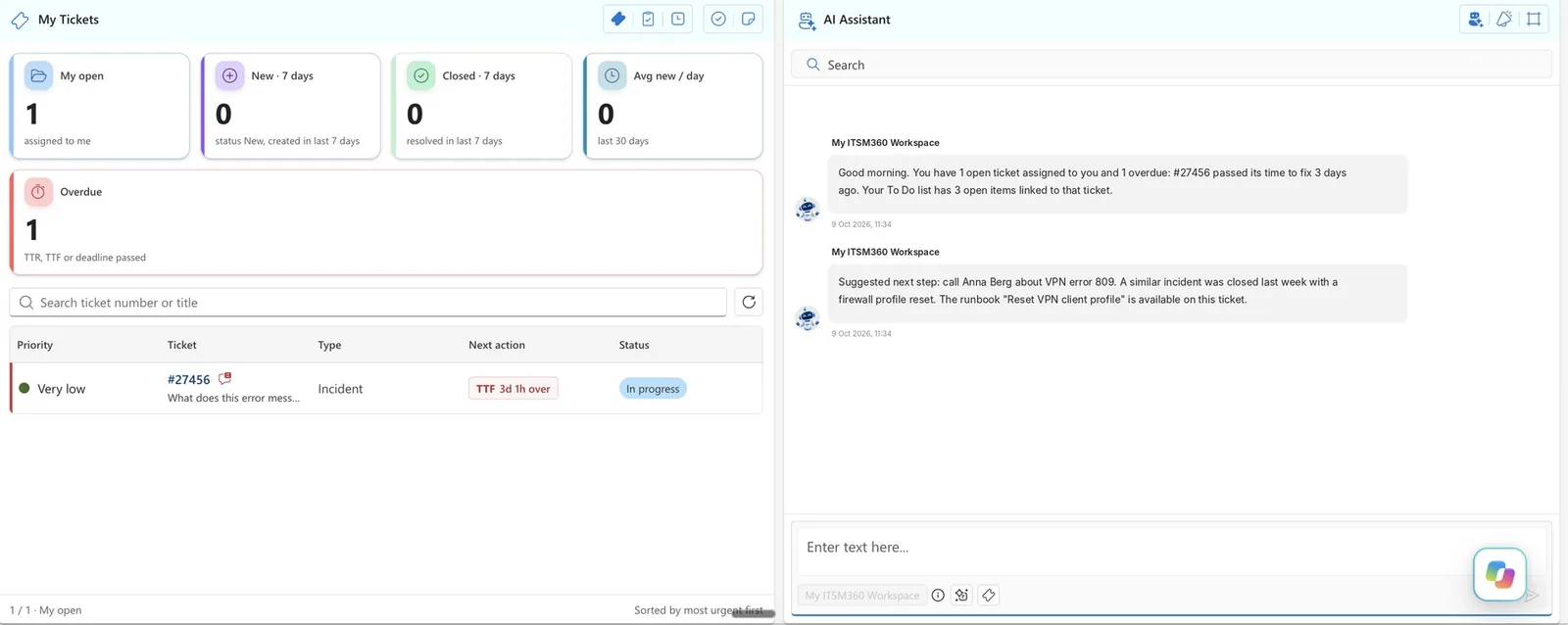Open the clipboard checklist view icon
The image size is (1568, 625).
point(648,19)
